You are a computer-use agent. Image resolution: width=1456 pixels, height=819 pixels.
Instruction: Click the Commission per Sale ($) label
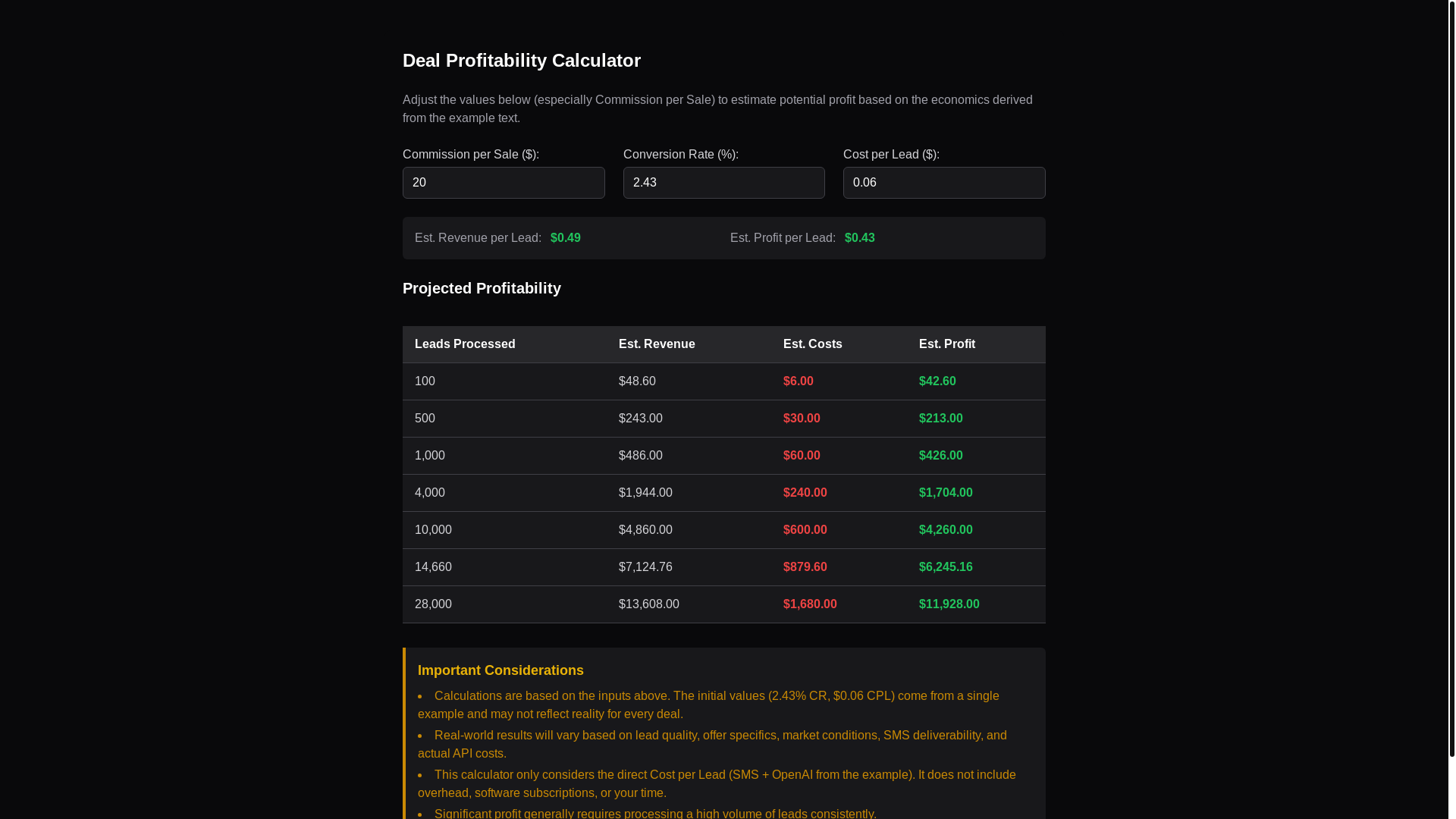click(471, 155)
